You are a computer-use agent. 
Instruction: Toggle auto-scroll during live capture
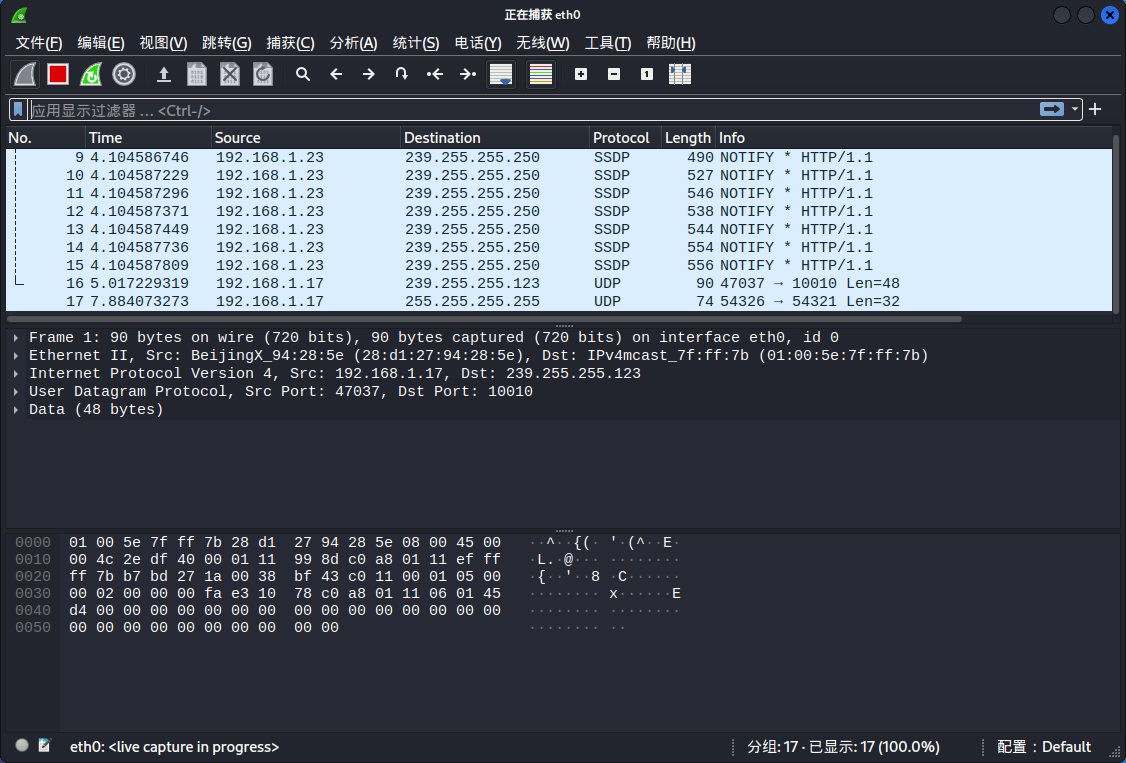coord(501,74)
